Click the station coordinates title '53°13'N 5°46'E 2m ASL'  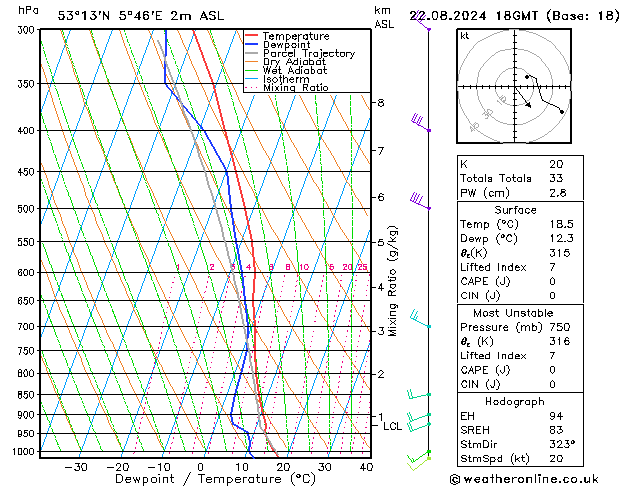click(x=141, y=16)
